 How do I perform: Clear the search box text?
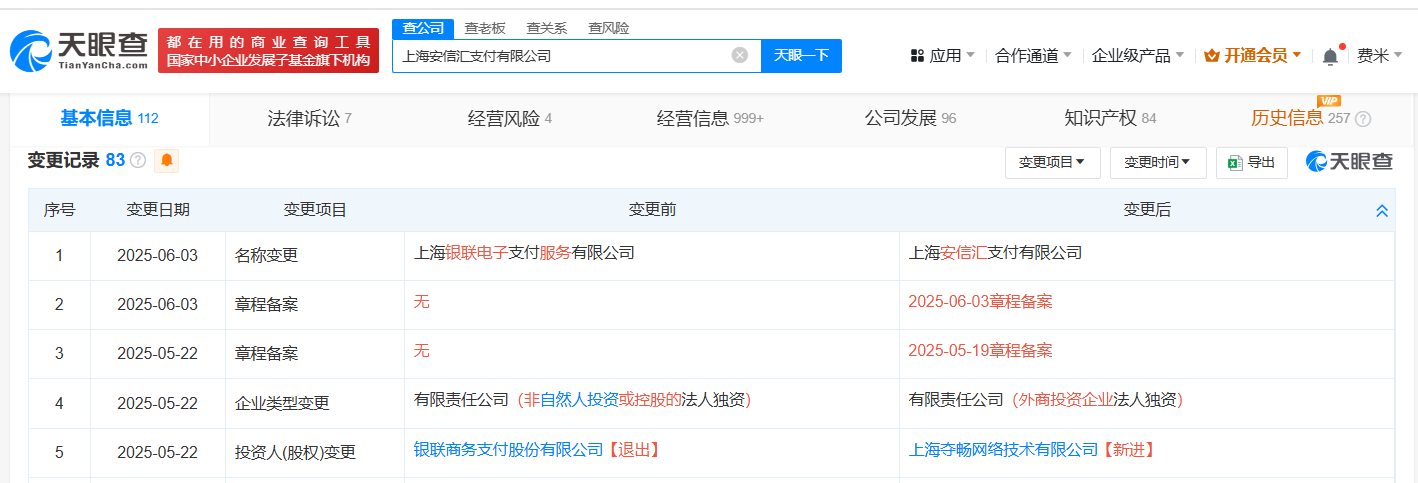[739, 55]
